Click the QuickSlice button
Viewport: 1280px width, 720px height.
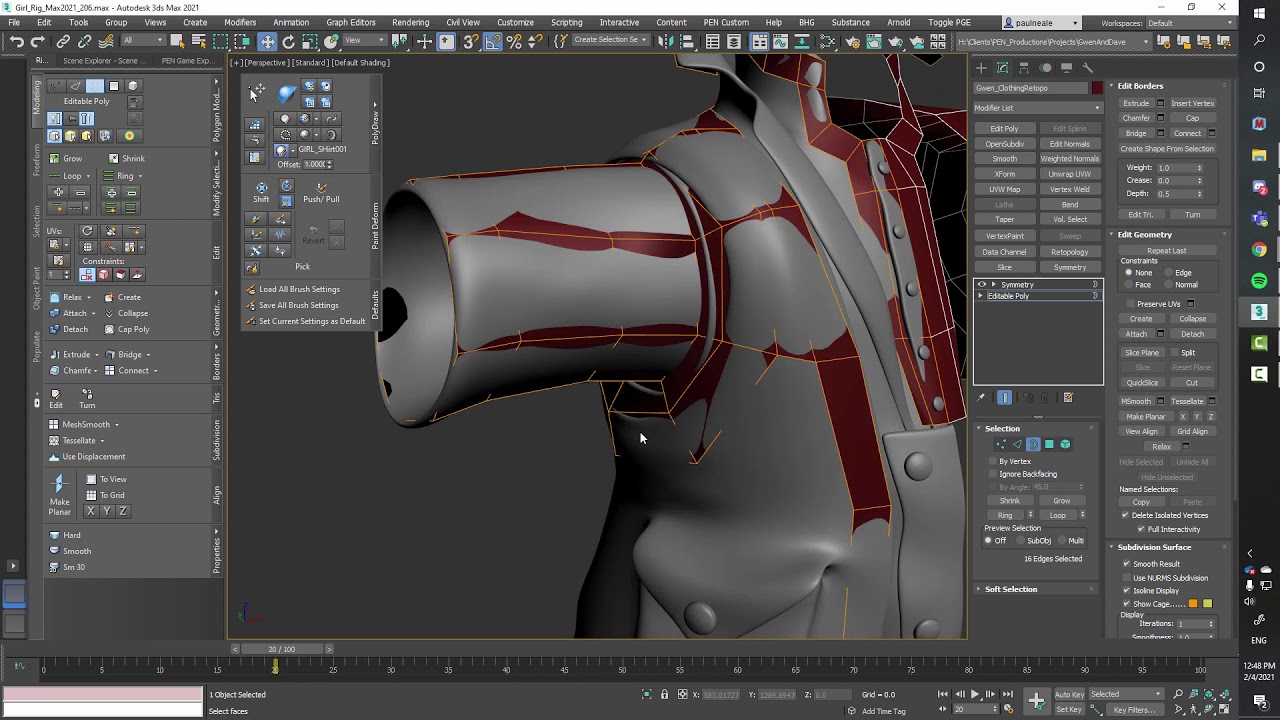tap(1142, 383)
